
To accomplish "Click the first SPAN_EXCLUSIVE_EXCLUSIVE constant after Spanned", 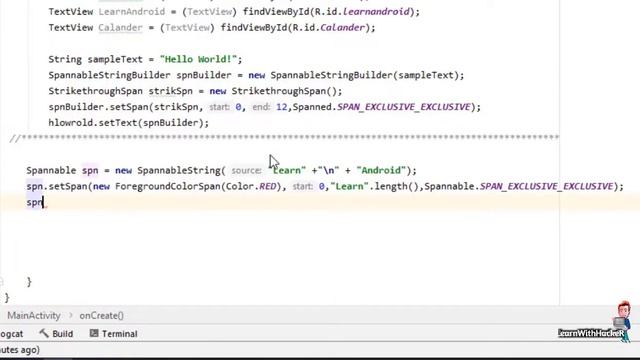I will (404, 107).
